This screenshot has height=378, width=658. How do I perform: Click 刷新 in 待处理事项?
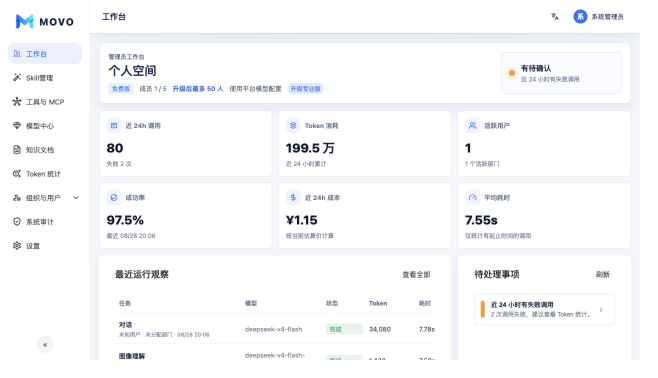(x=603, y=274)
